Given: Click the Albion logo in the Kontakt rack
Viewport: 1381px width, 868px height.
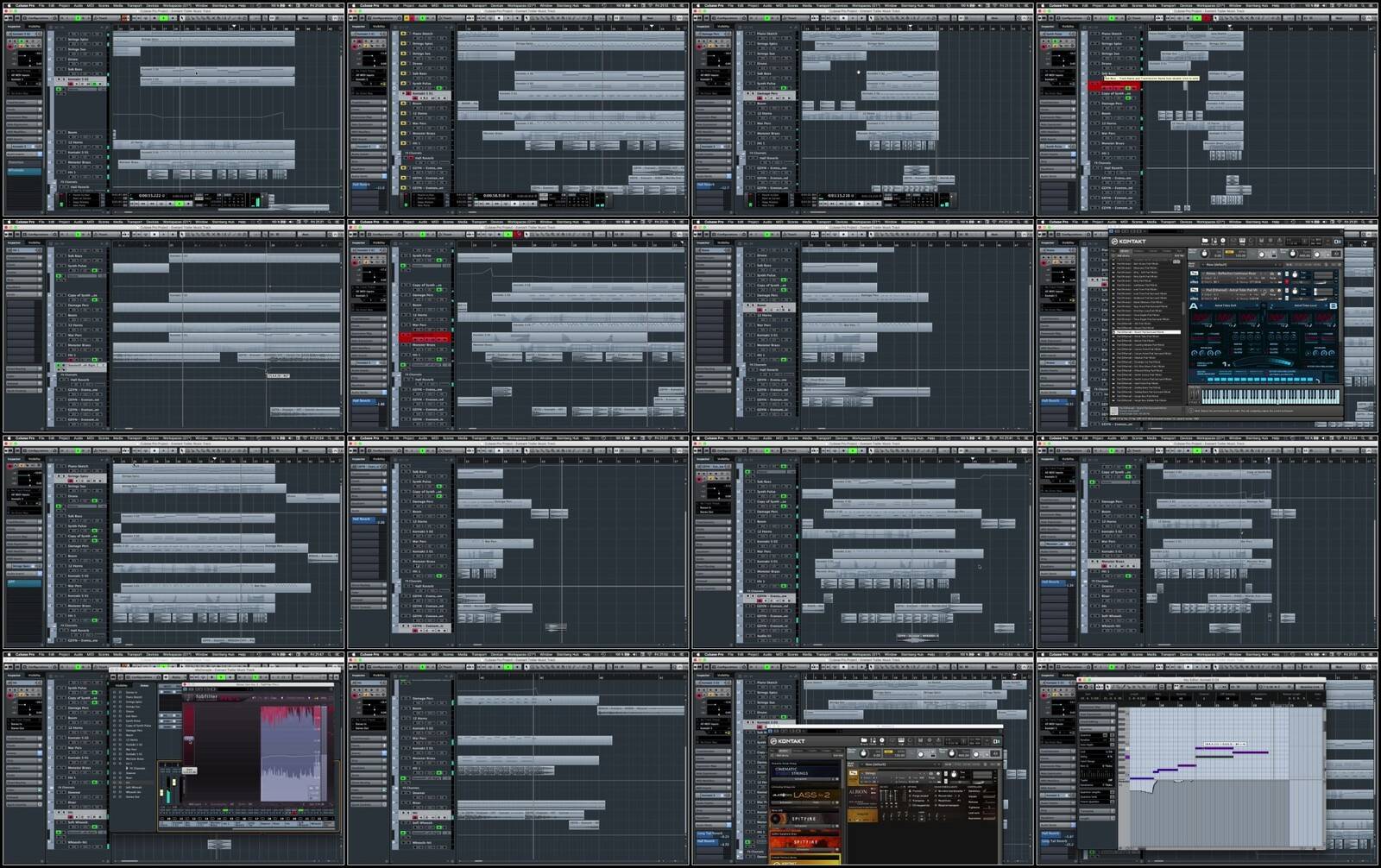Looking at the screenshot, I should (859, 791).
